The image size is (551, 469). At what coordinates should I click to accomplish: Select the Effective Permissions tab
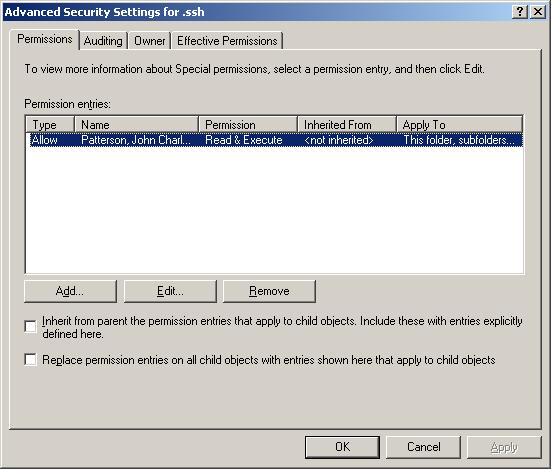[x=227, y=41]
